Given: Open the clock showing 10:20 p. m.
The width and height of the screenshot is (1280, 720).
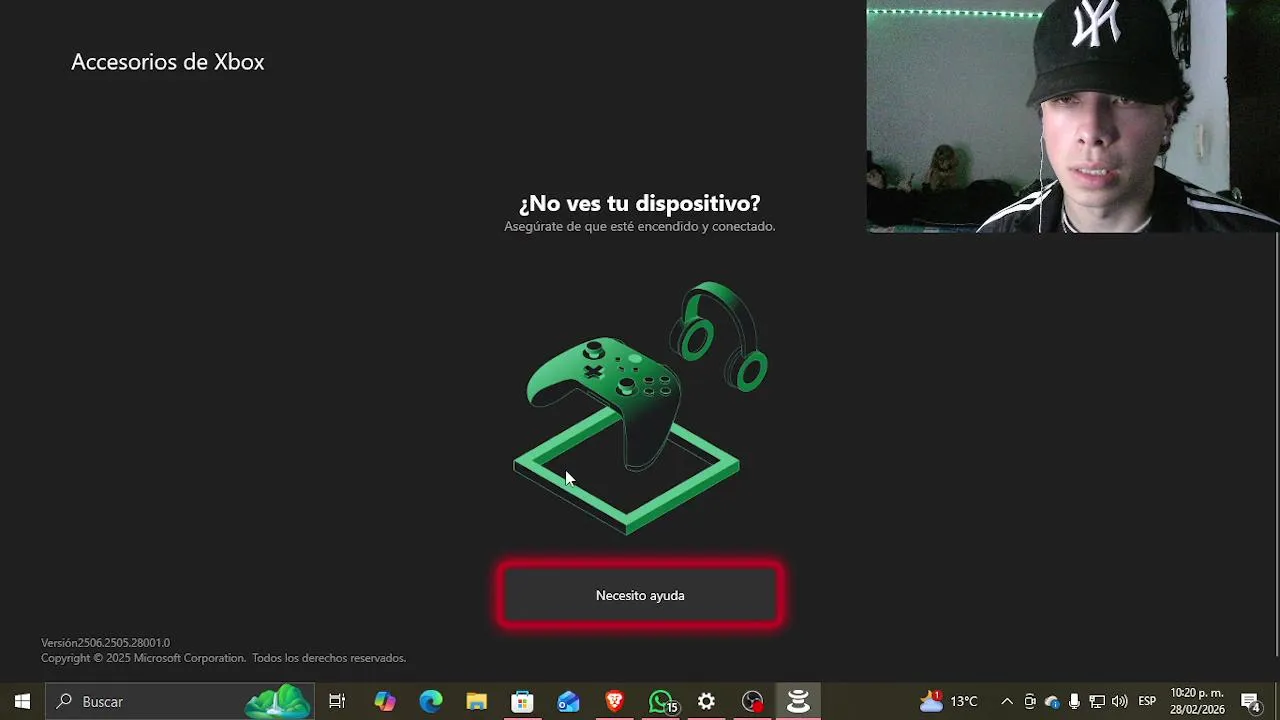Looking at the screenshot, I should pyautogui.click(x=1197, y=701).
